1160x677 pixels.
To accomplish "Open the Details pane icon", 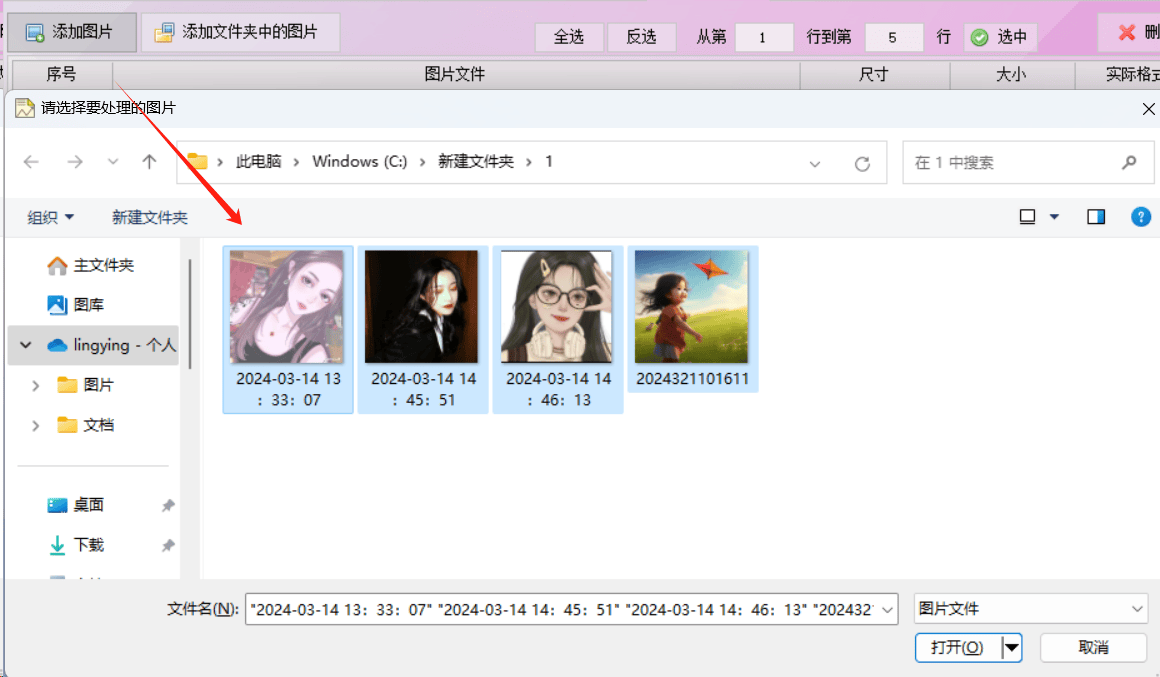I will (x=1096, y=216).
